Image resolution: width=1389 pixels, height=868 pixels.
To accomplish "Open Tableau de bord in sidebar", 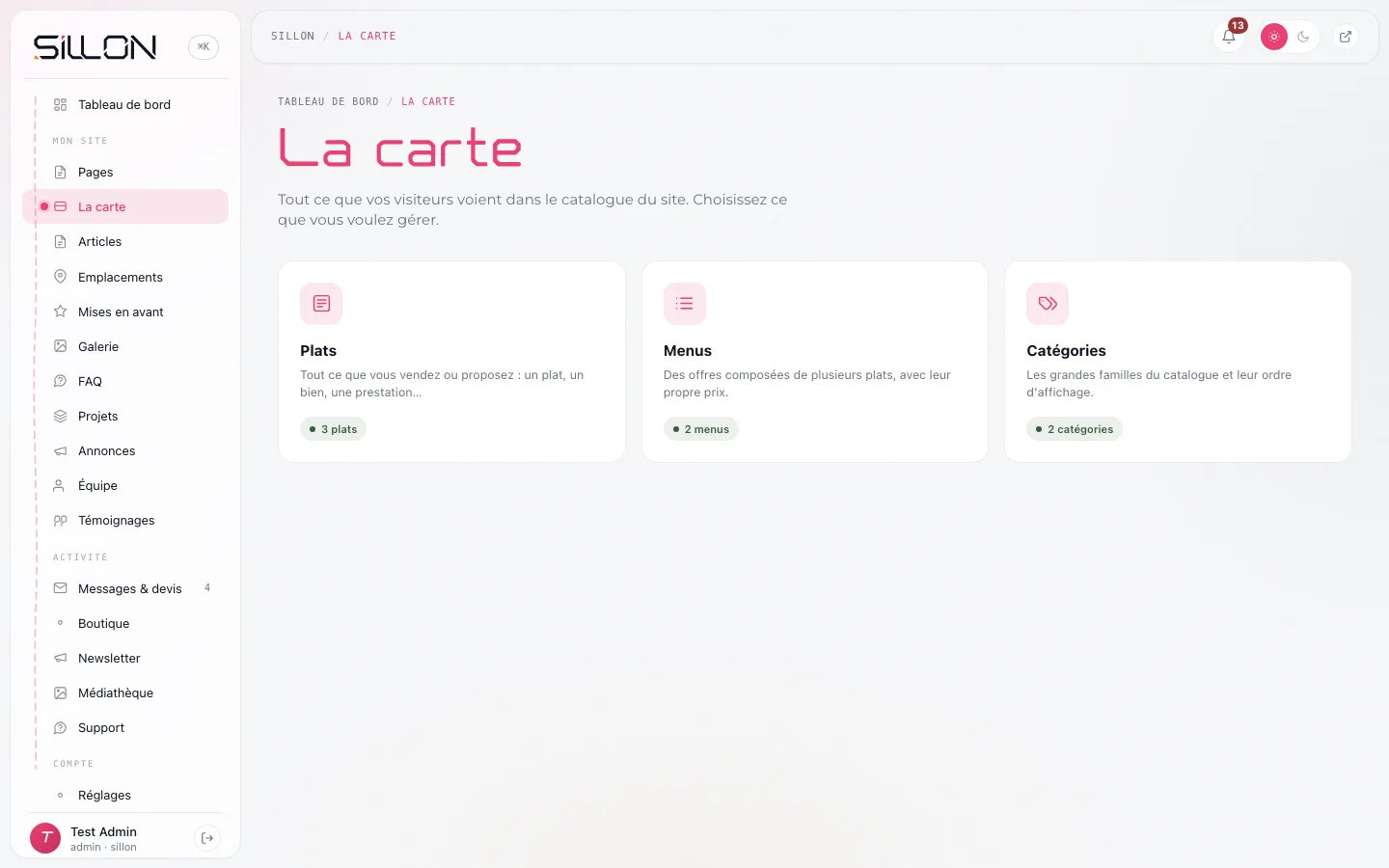I will coord(125,104).
